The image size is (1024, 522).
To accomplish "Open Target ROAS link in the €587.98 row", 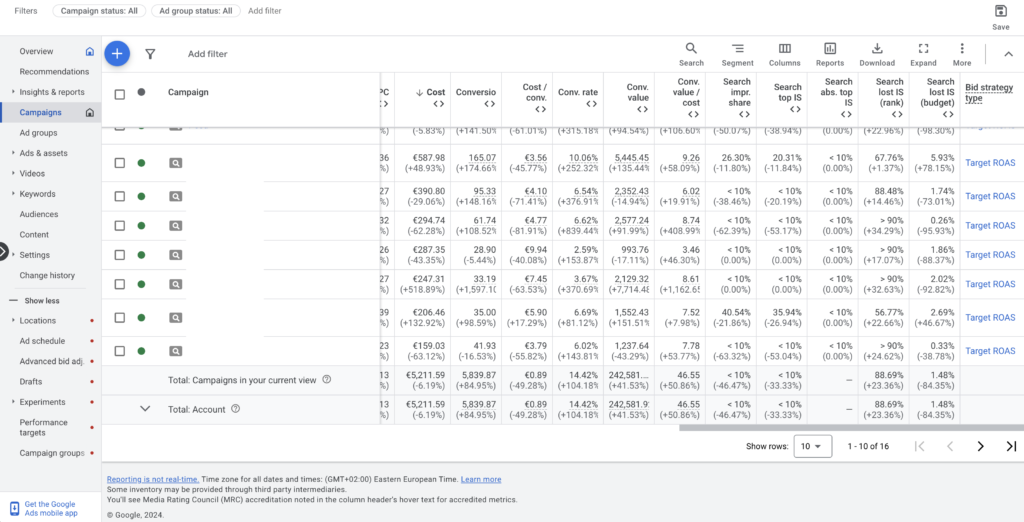I will coord(990,163).
